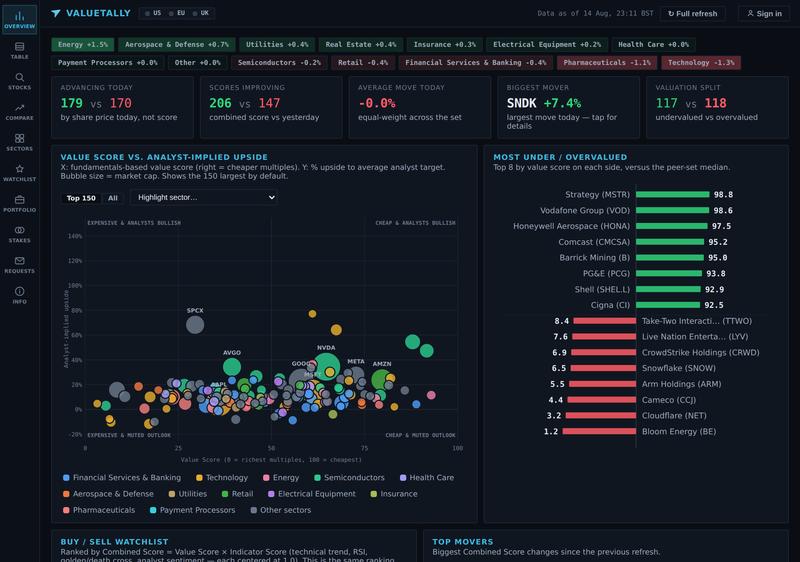Select the Top 150 chart option
800x562 pixels.
click(81, 198)
